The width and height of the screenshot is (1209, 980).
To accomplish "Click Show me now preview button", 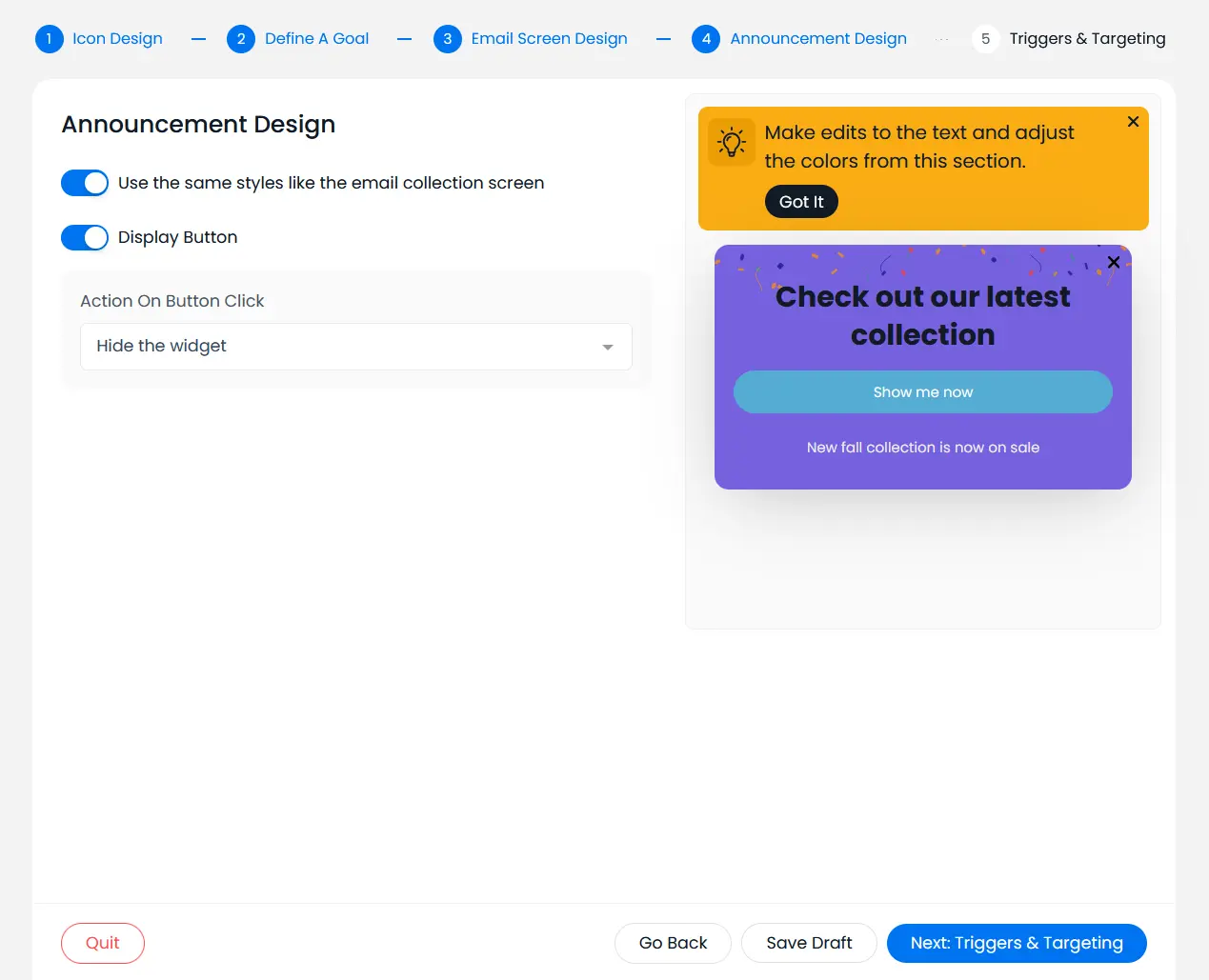I will pyautogui.click(x=922, y=392).
